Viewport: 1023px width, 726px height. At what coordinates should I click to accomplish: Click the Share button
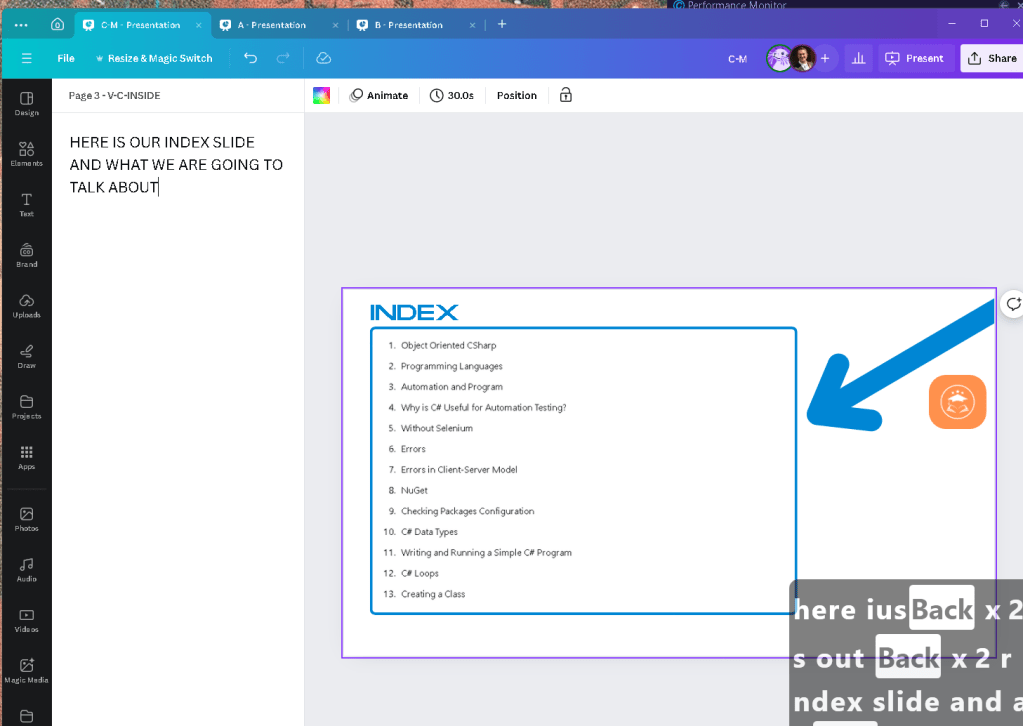(x=992, y=58)
